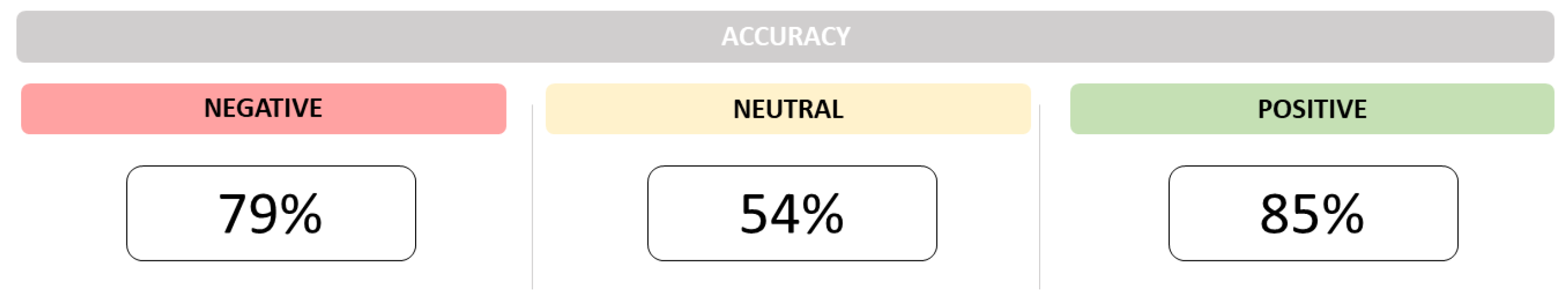Click the ACCURACY title text

pyautogui.click(x=785, y=36)
